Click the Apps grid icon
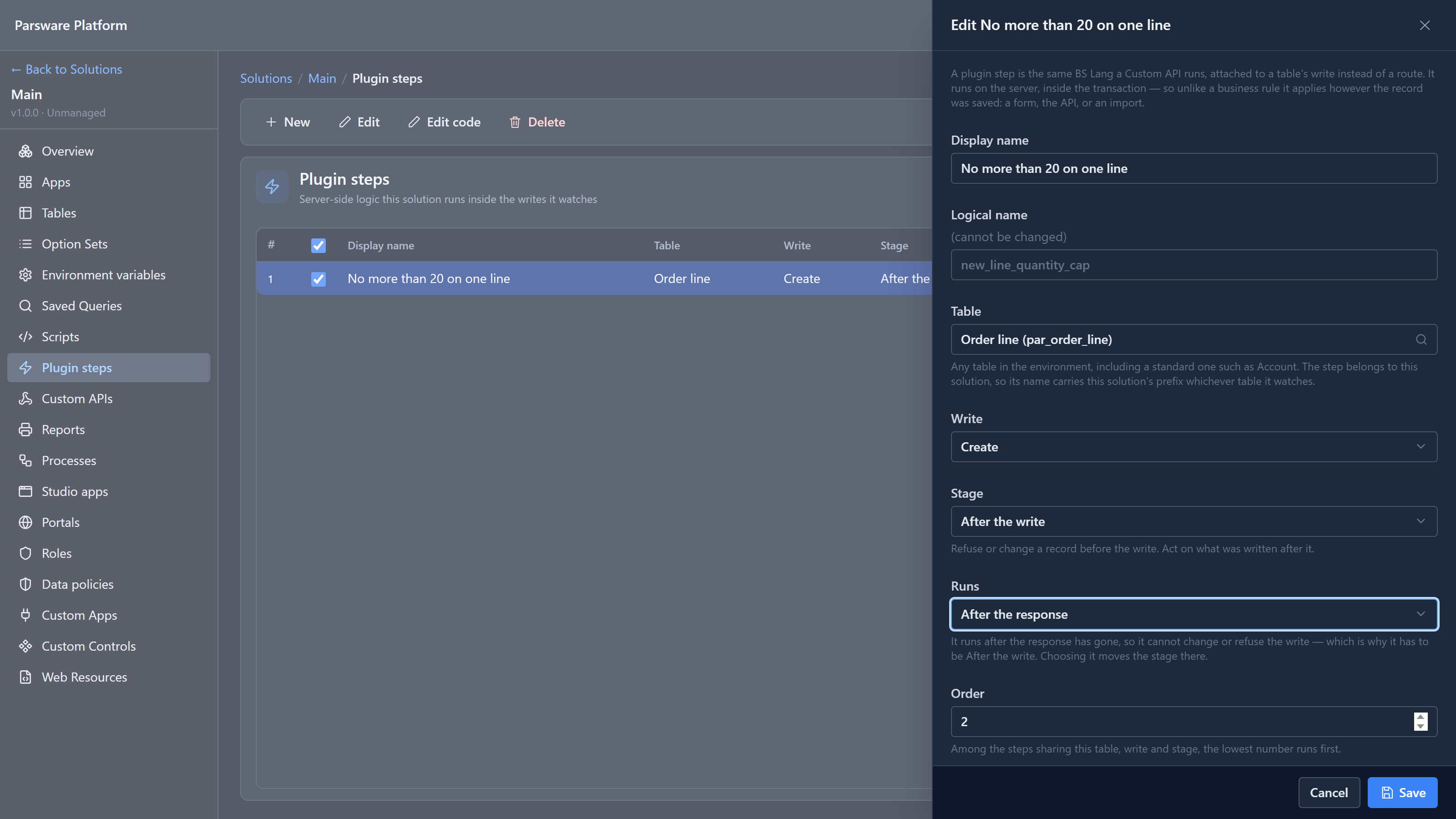 [25, 182]
